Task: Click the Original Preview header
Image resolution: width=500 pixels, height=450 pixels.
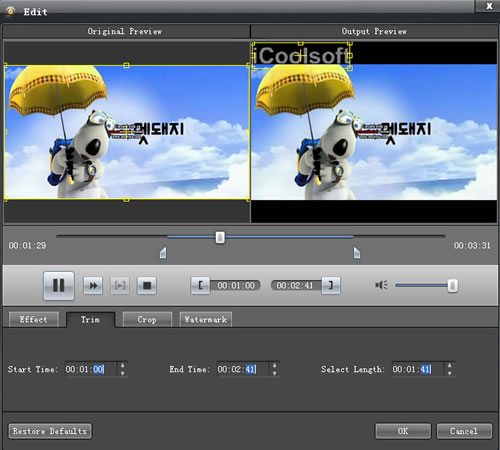Action: pyautogui.click(x=125, y=31)
